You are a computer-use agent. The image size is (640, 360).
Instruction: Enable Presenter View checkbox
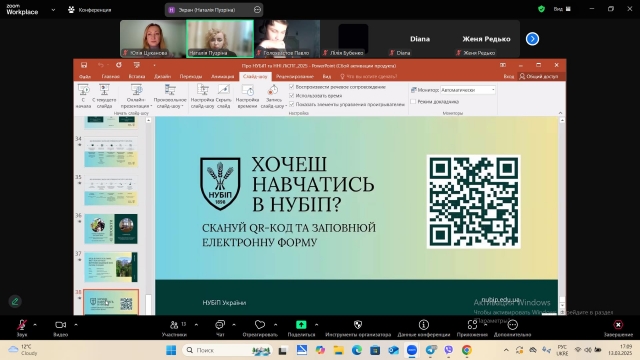tap(413, 102)
